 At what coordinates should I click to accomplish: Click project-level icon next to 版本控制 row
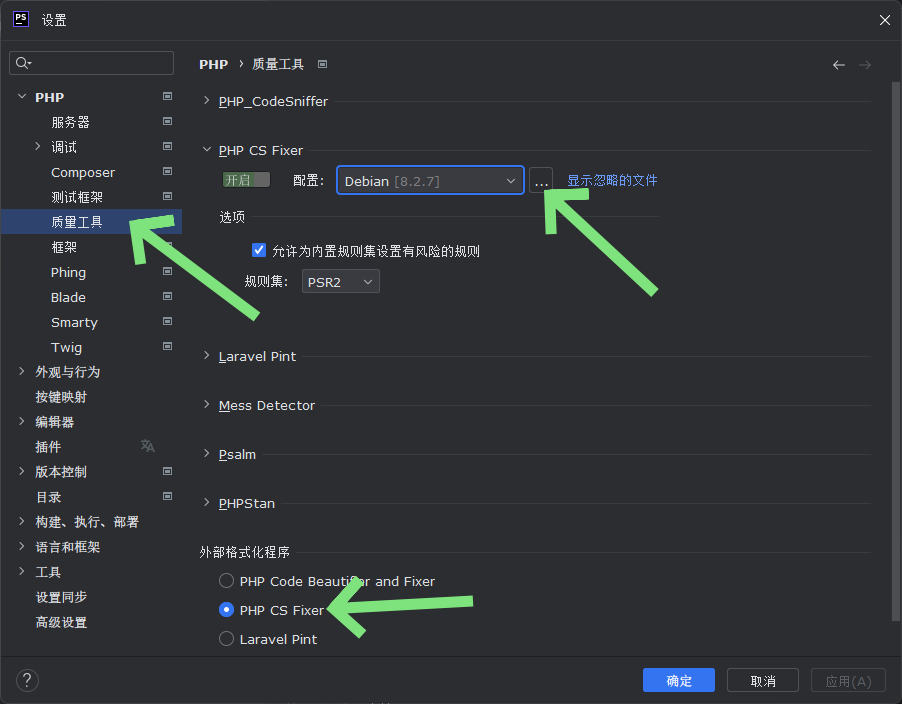tap(167, 471)
